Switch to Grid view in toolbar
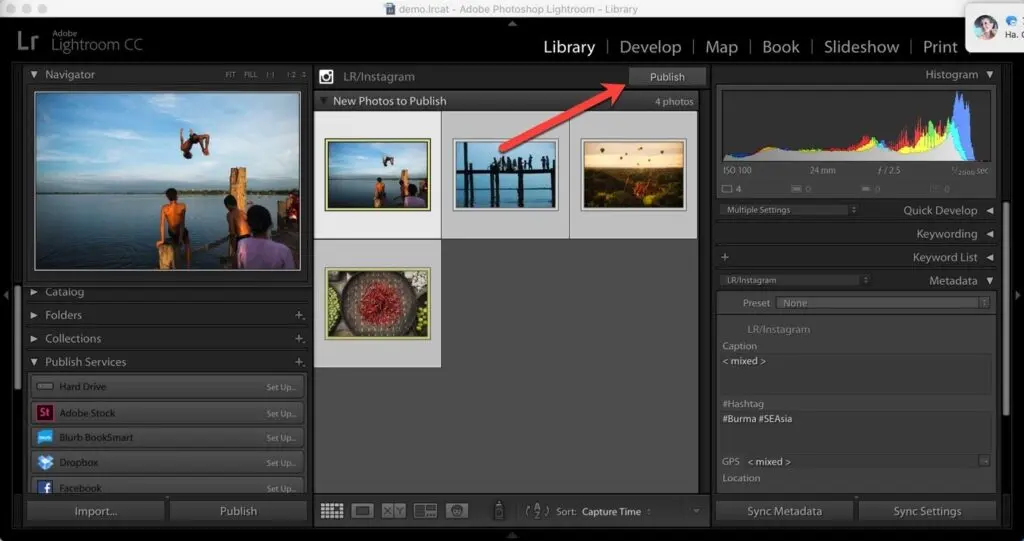 332,511
